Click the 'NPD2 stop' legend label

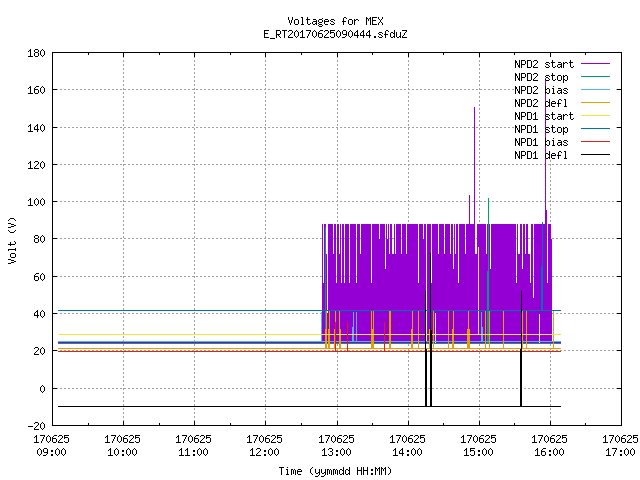pos(541,77)
